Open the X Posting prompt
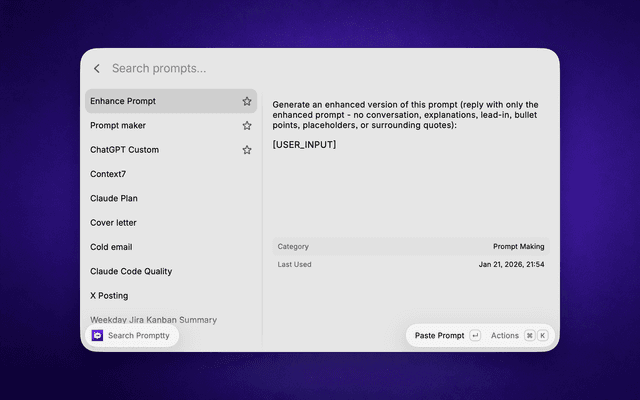 point(171,296)
